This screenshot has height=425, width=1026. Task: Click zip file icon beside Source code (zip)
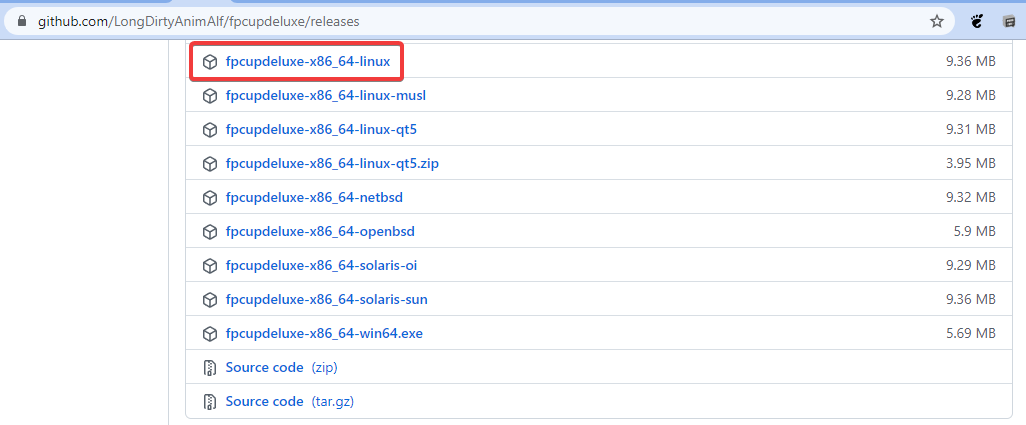[x=210, y=368]
